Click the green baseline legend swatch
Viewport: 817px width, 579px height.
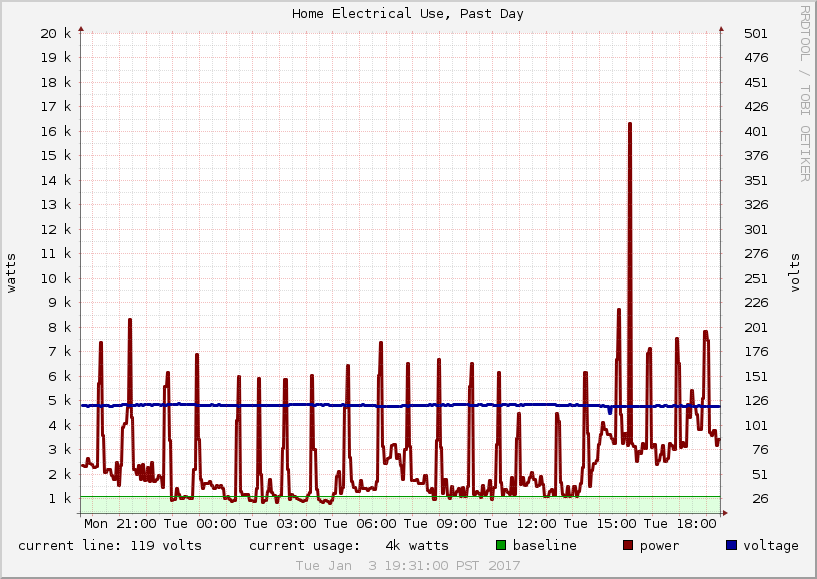pyautogui.click(x=501, y=545)
